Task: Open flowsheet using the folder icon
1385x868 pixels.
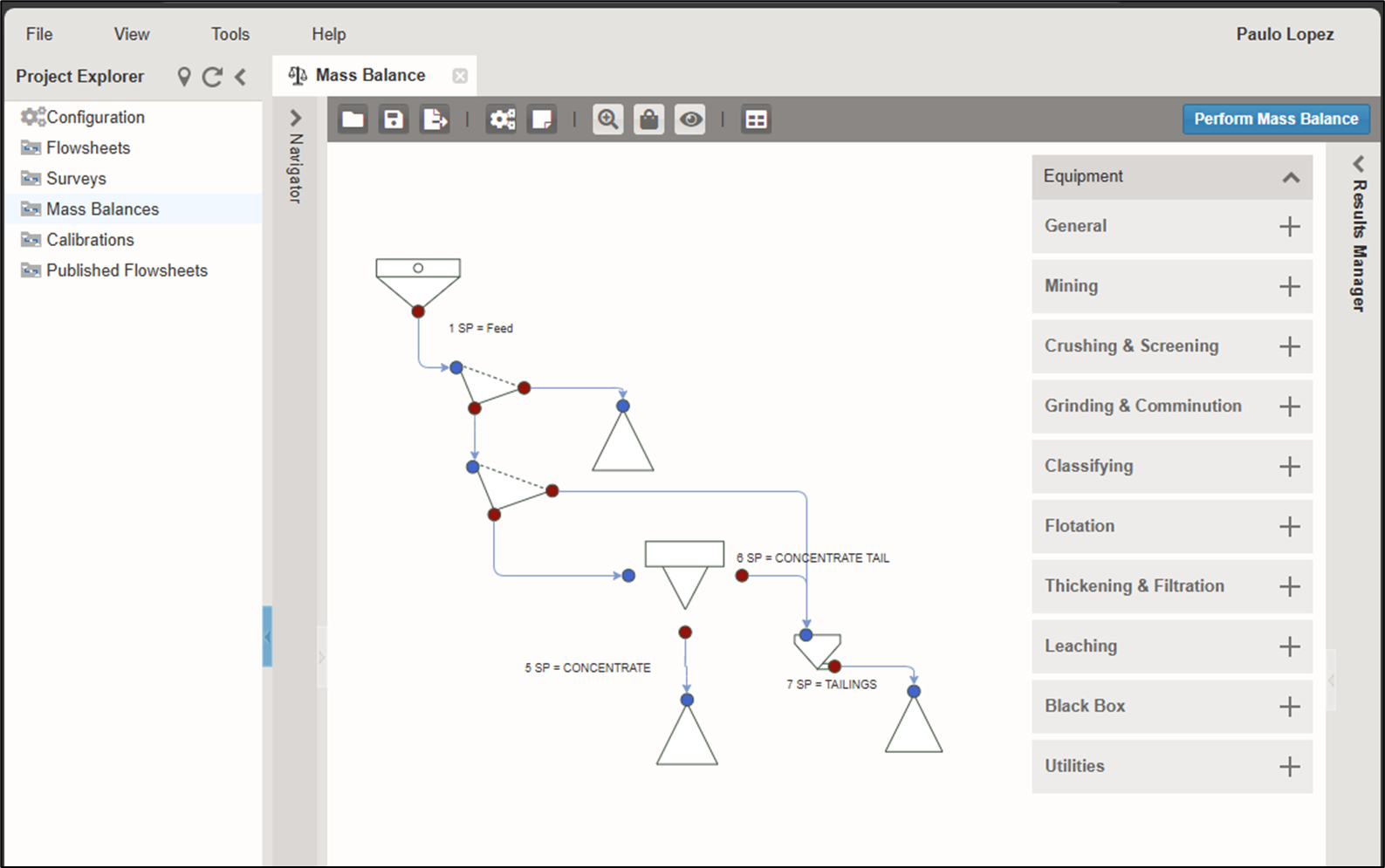Action: click(x=353, y=120)
